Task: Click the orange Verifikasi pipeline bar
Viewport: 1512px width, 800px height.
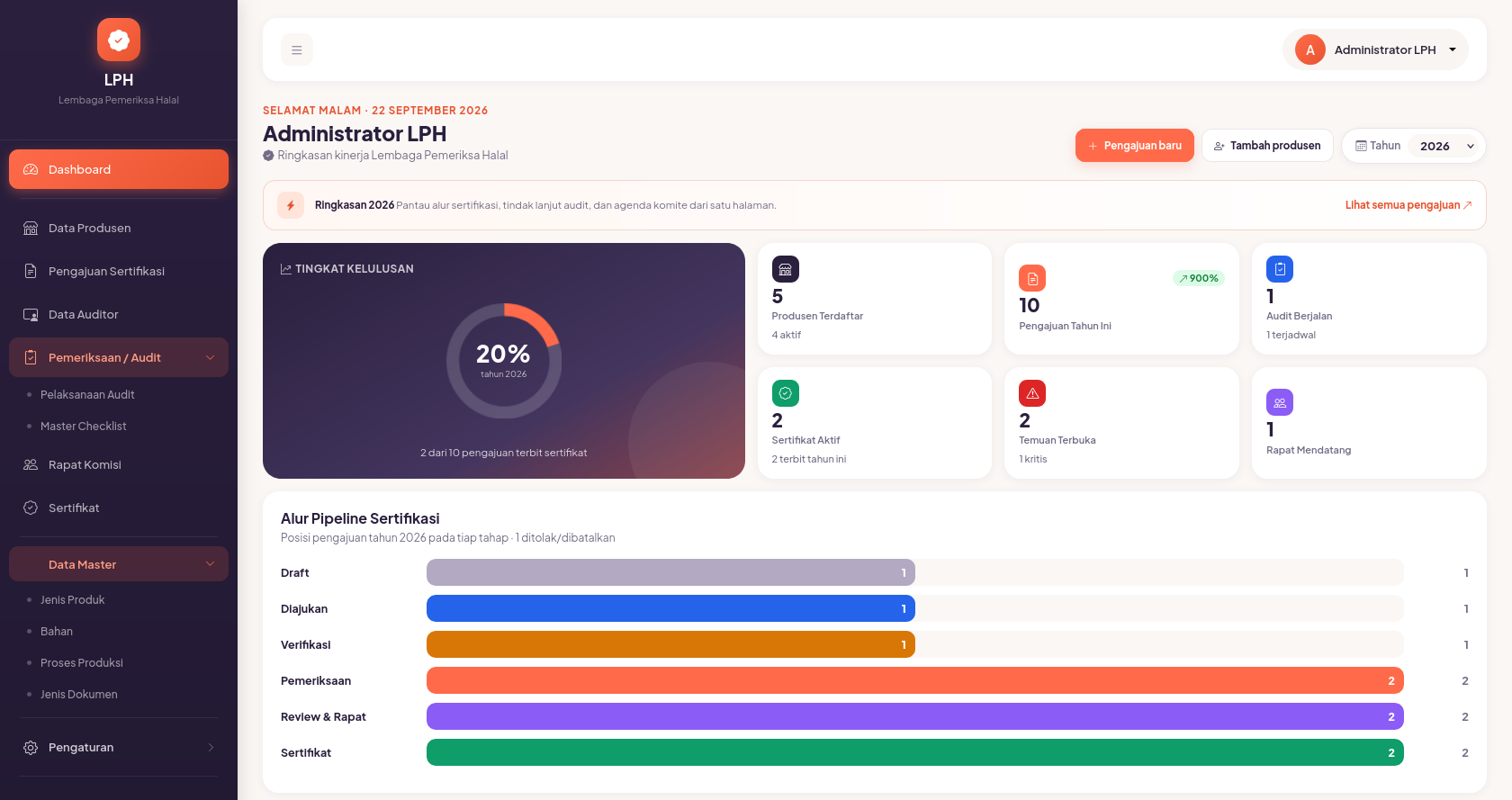Action: pyautogui.click(x=670, y=644)
